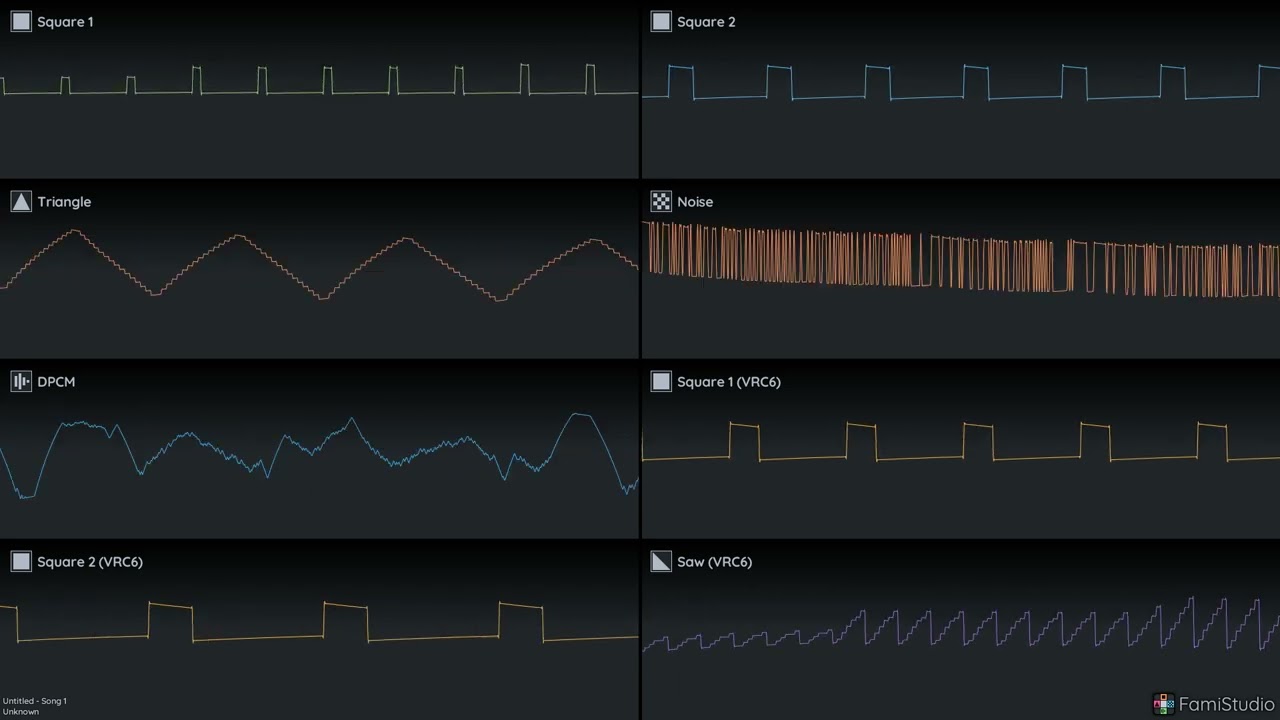Click the Saw (VRC6) channel icon
The image size is (1280, 720).
(661, 561)
